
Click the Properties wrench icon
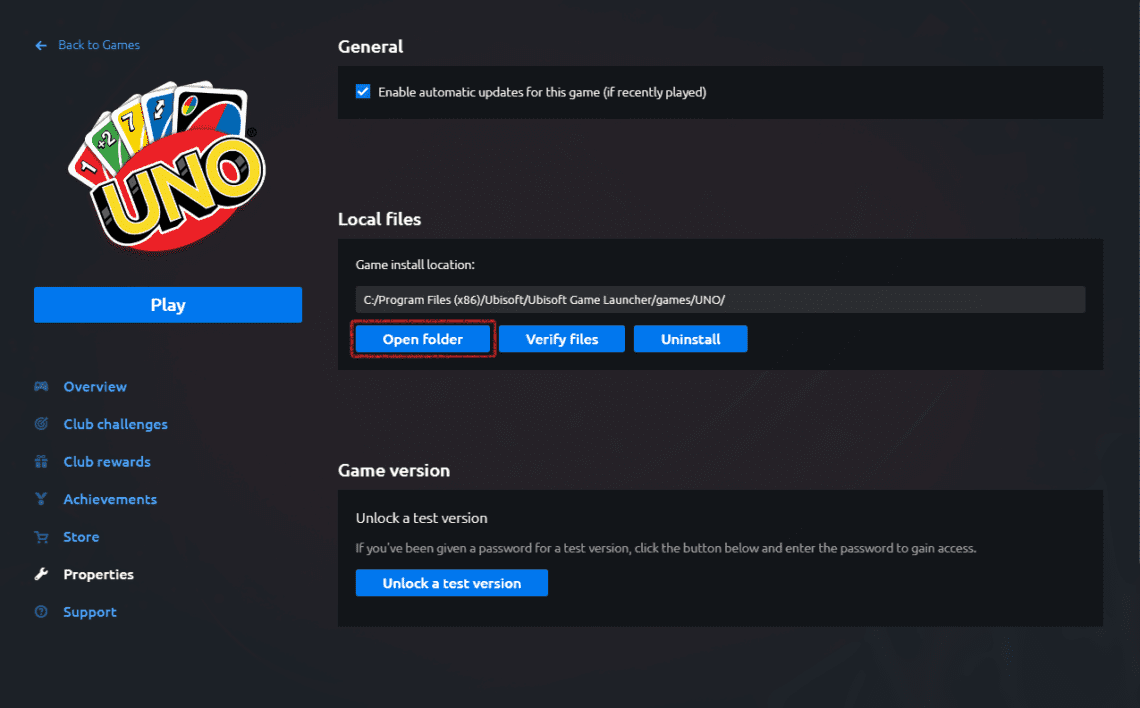[40, 574]
